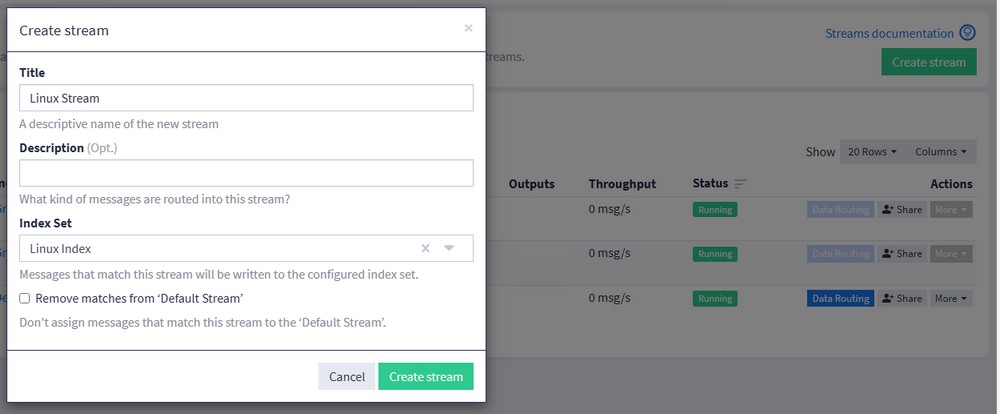1000x414 pixels.
Task: Open More menu in the first stream row
Action: point(950,210)
